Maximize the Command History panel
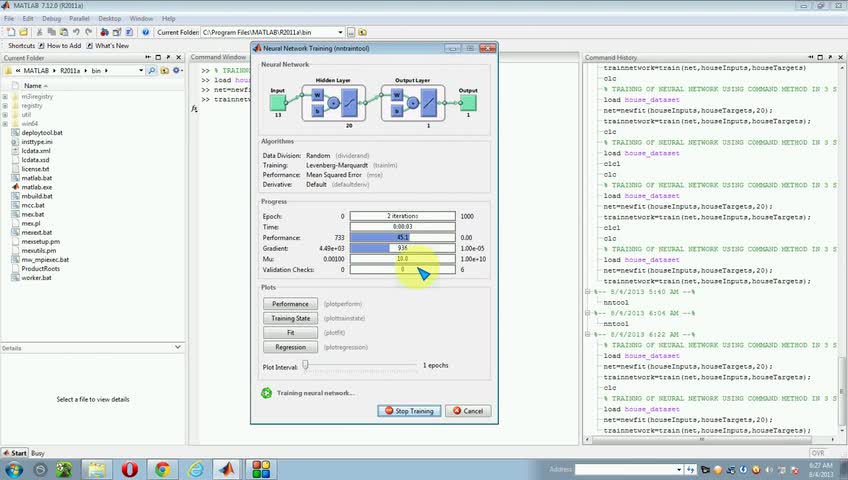 point(820,57)
